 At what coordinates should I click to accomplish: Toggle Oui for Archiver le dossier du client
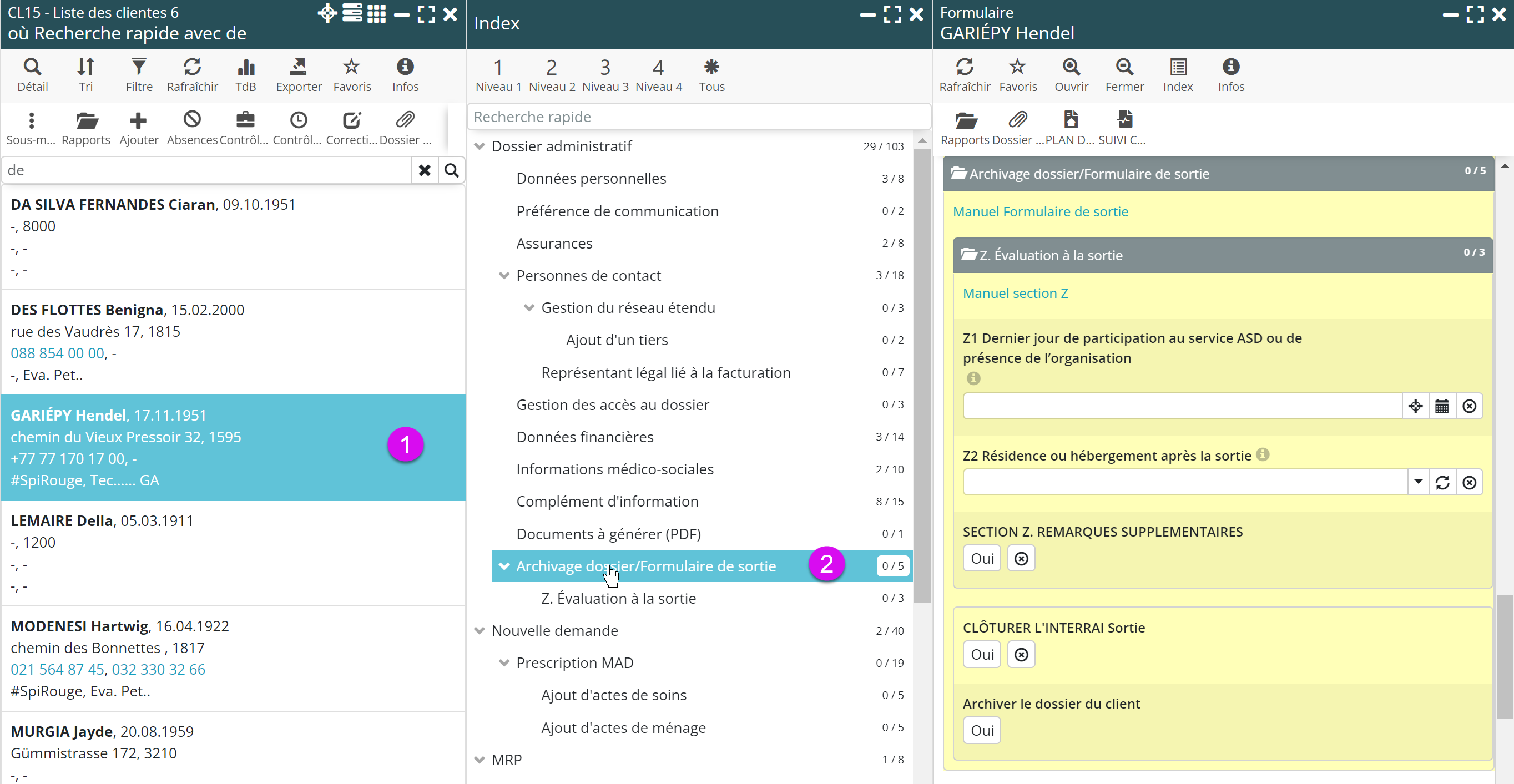982,731
